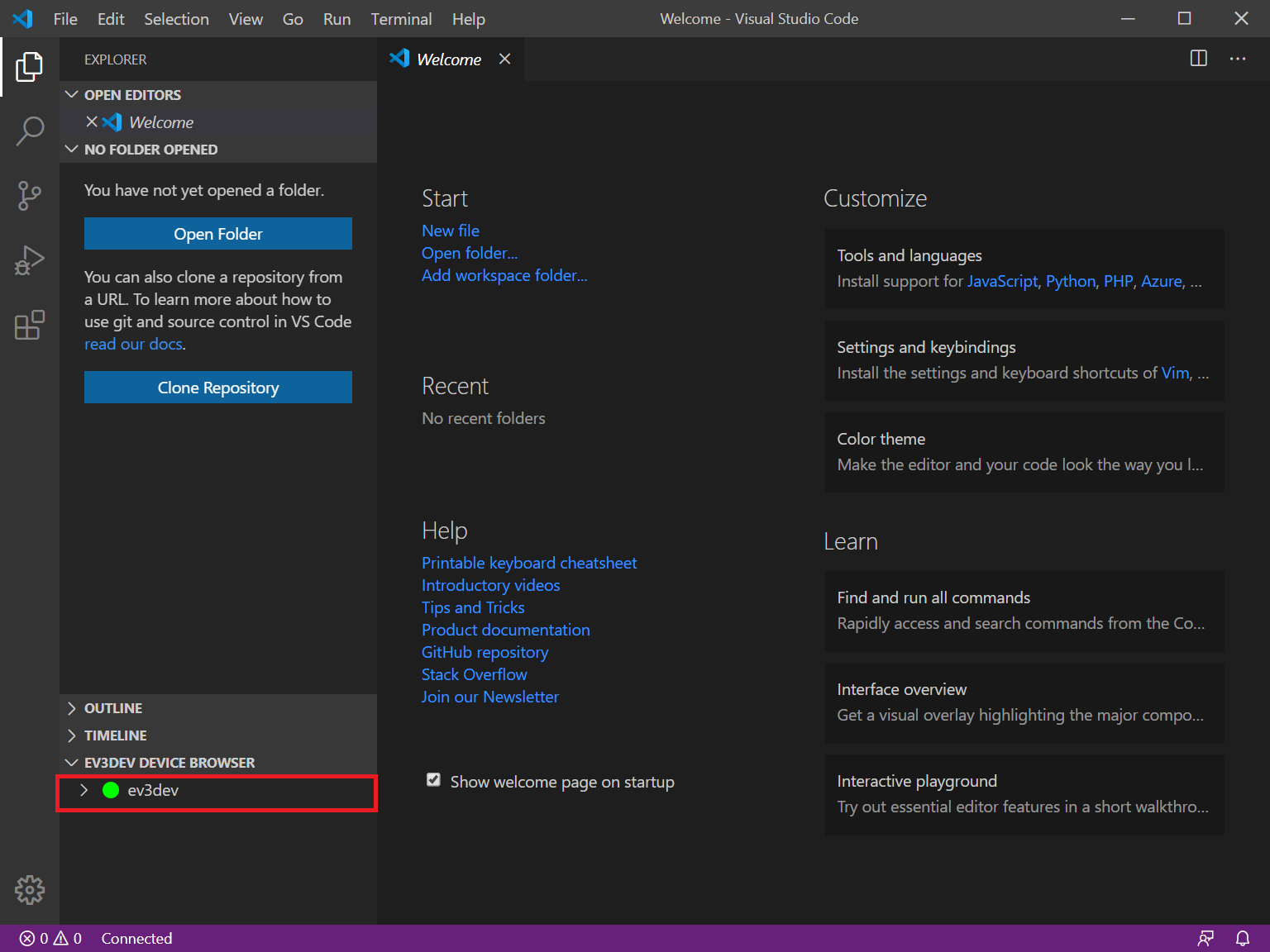Open the File menu
The height and width of the screenshot is (952, 1270).
pyautogui.click(x=65, y=18)
